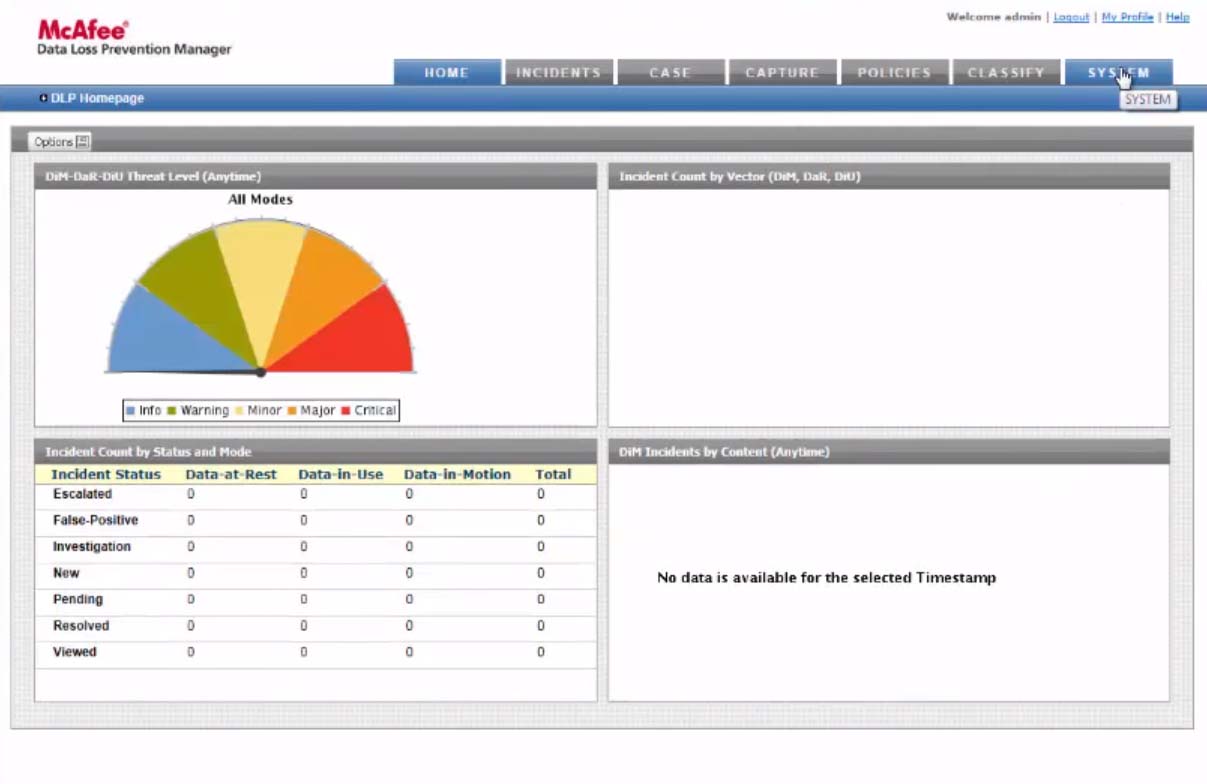1207x784 pixels.
Task: Click Incident Count by Status and Mode header
Action: click(315, 452)
